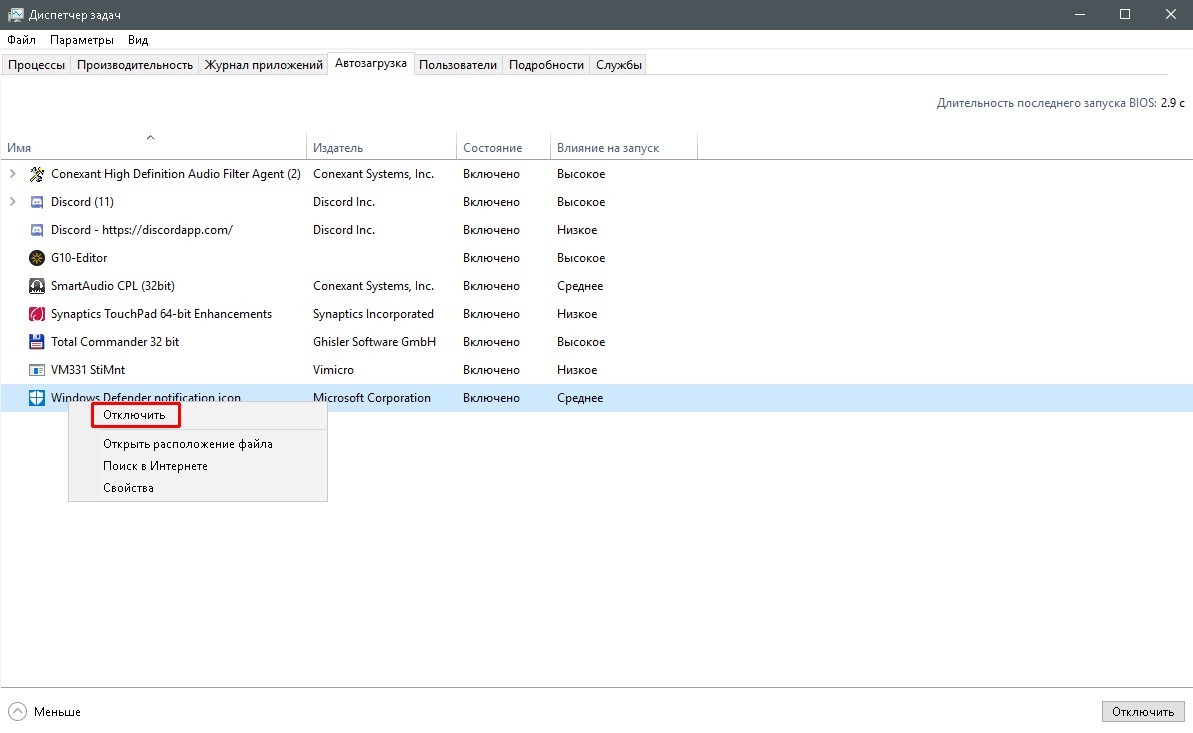This screenshot has height=733, width=1193.
Task: Click Включено status in the G10-Editor row
Action: (492, 258)
